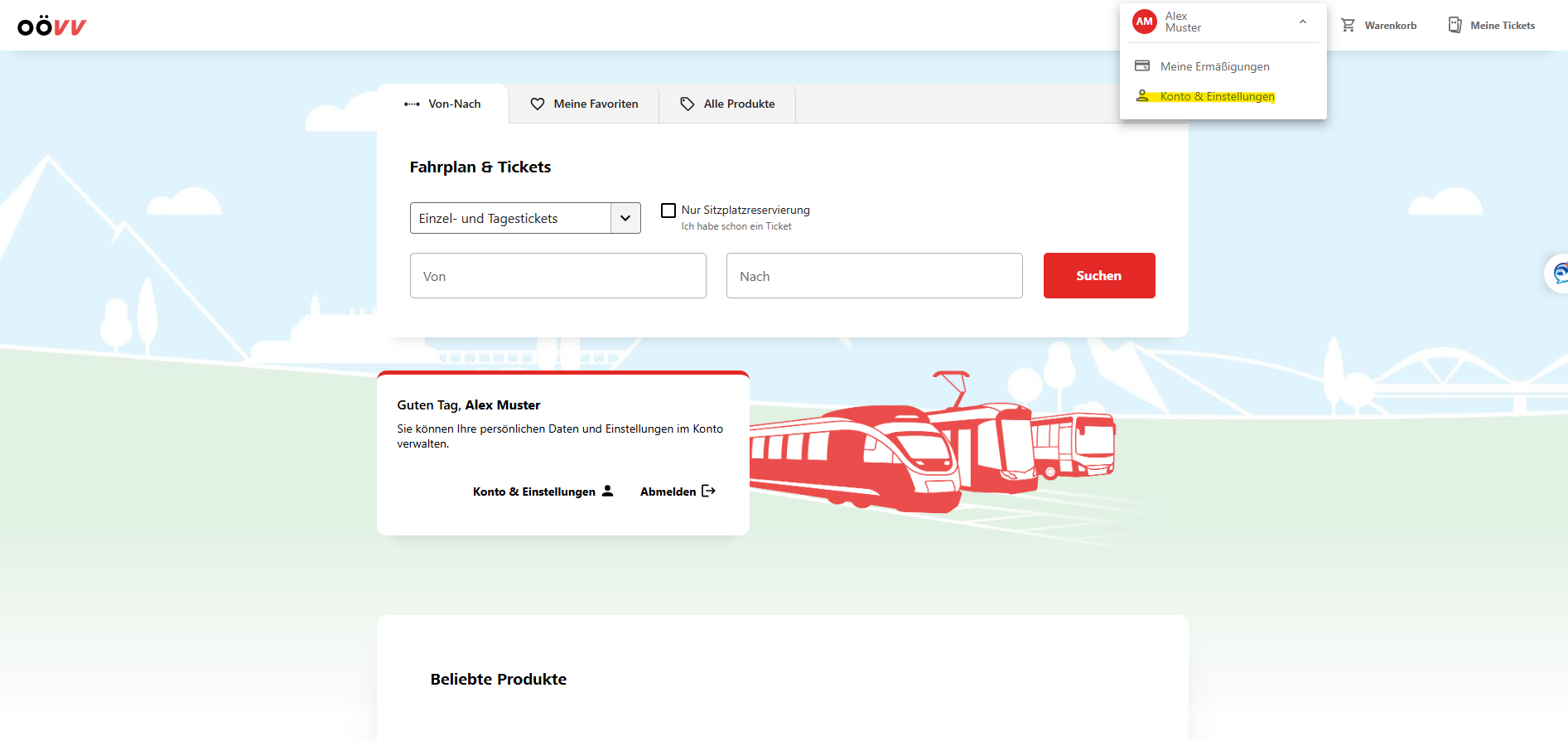
Task: Open the Einzel- und Tagestickets dropdown
Action: (x=525, y=218)
